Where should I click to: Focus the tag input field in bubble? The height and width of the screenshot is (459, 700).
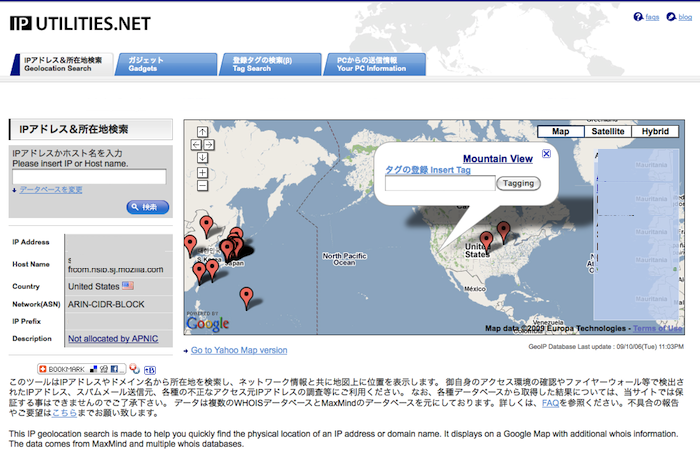[440, 183]
